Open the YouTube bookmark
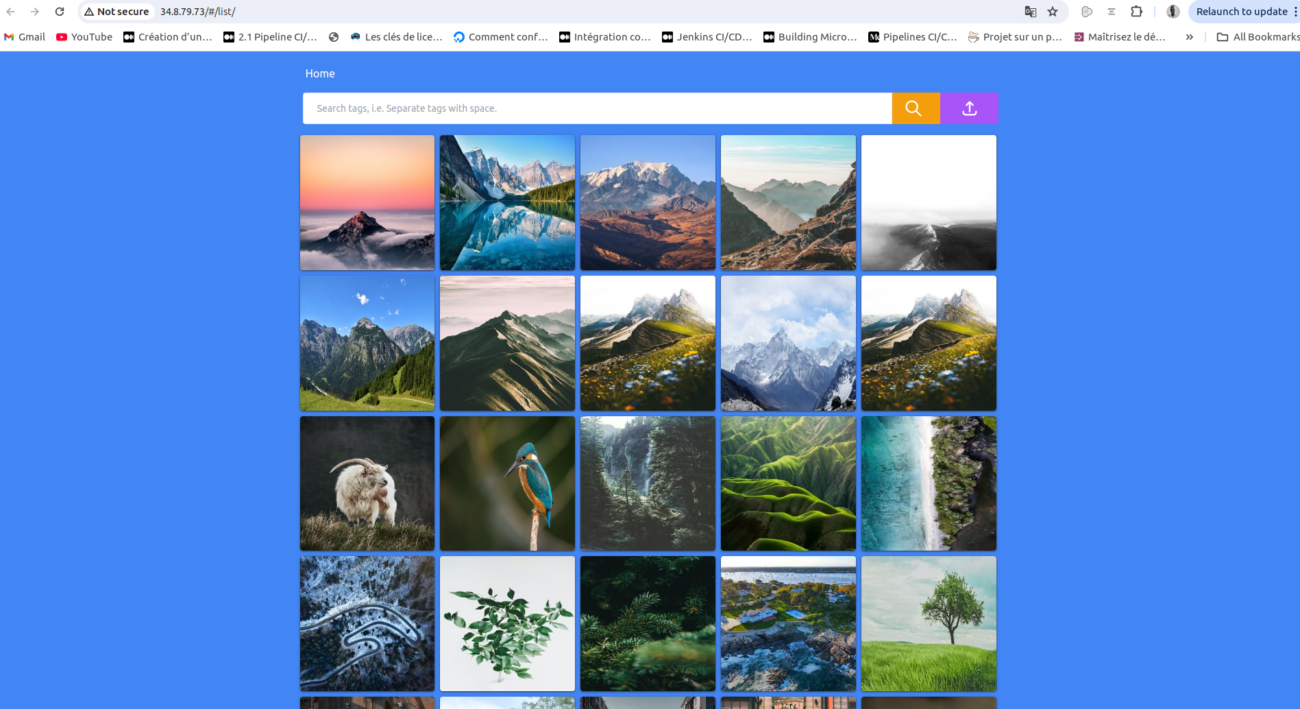The image size is (1300, 709). tap(84, 37)
